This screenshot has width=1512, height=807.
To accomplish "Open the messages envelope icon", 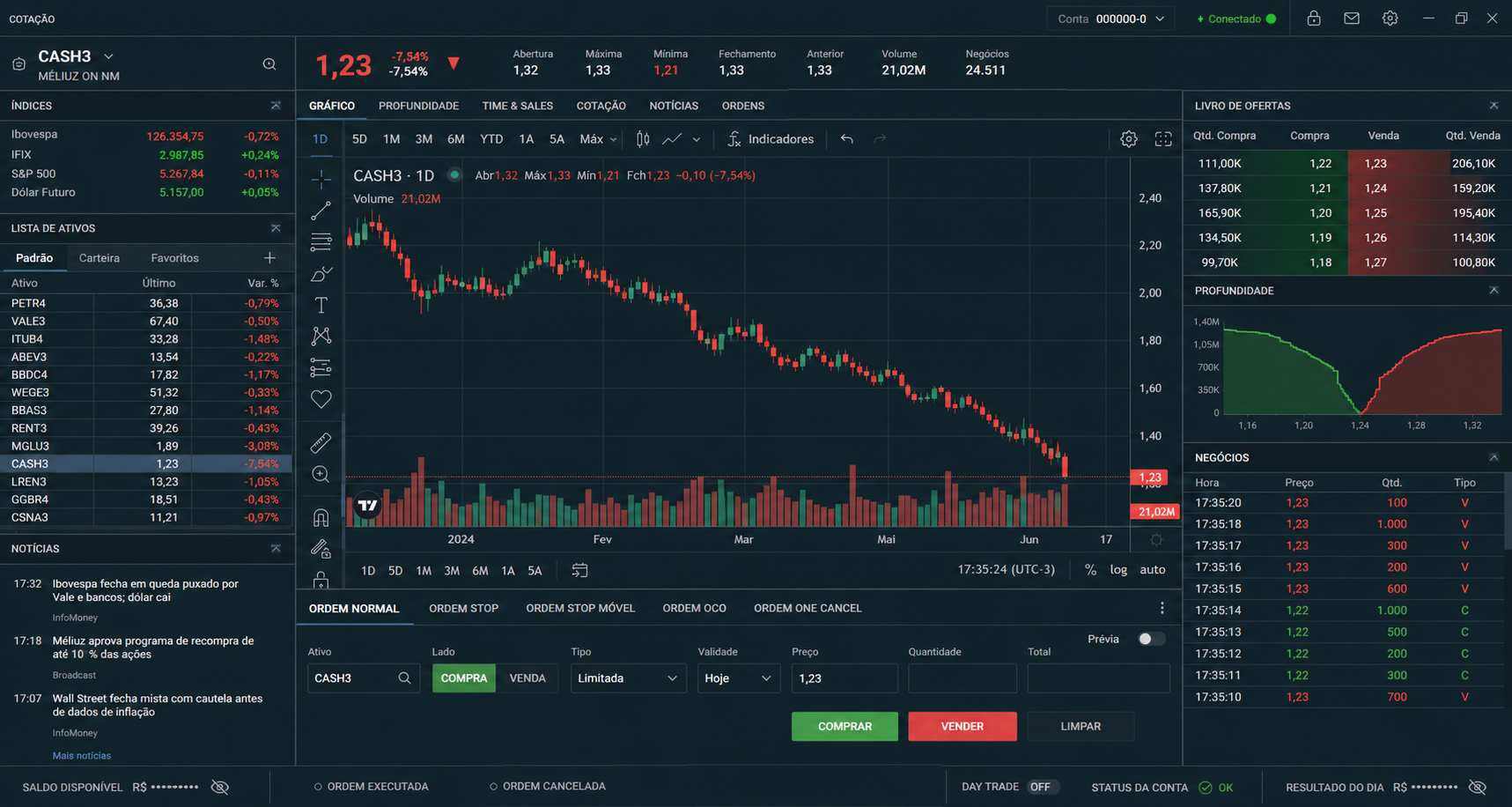I will (1352, 19).
